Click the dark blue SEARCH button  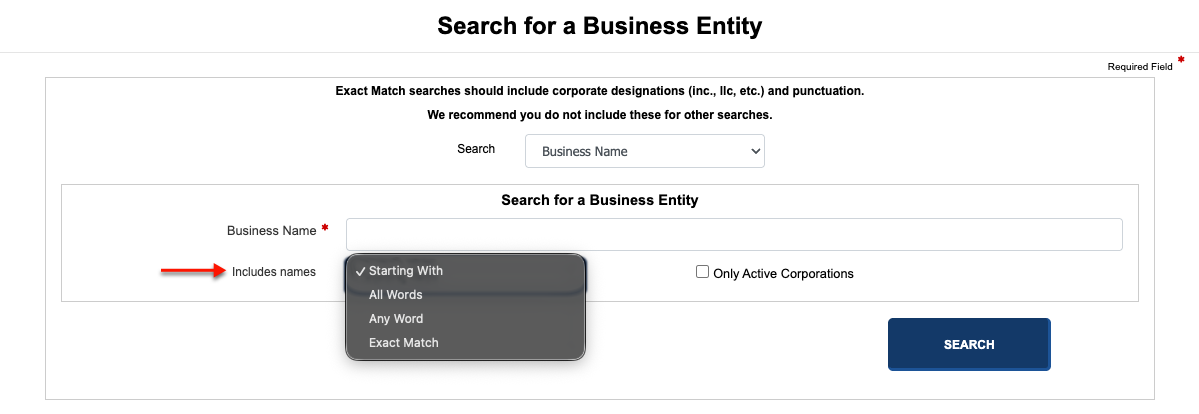[969, 344]
